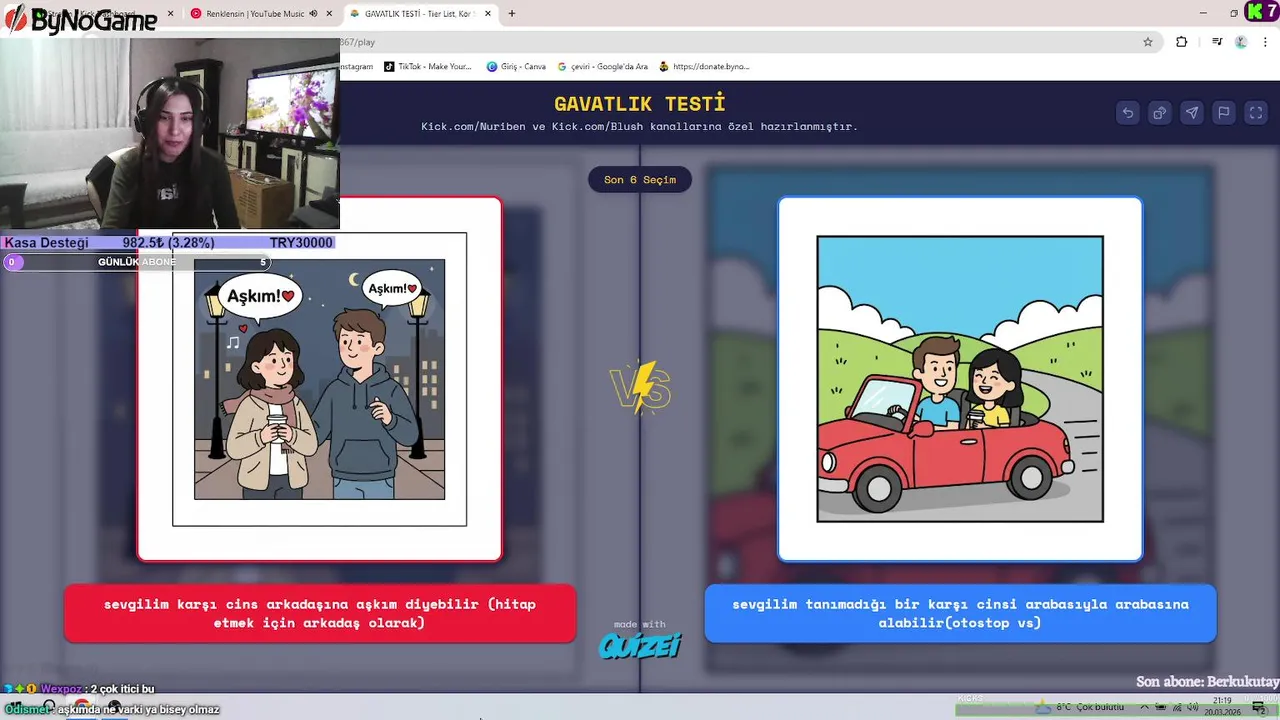This screenshot has width=1280, height=720.
Task: Open the clock showing 21:19
Action: coord(1222,706)
